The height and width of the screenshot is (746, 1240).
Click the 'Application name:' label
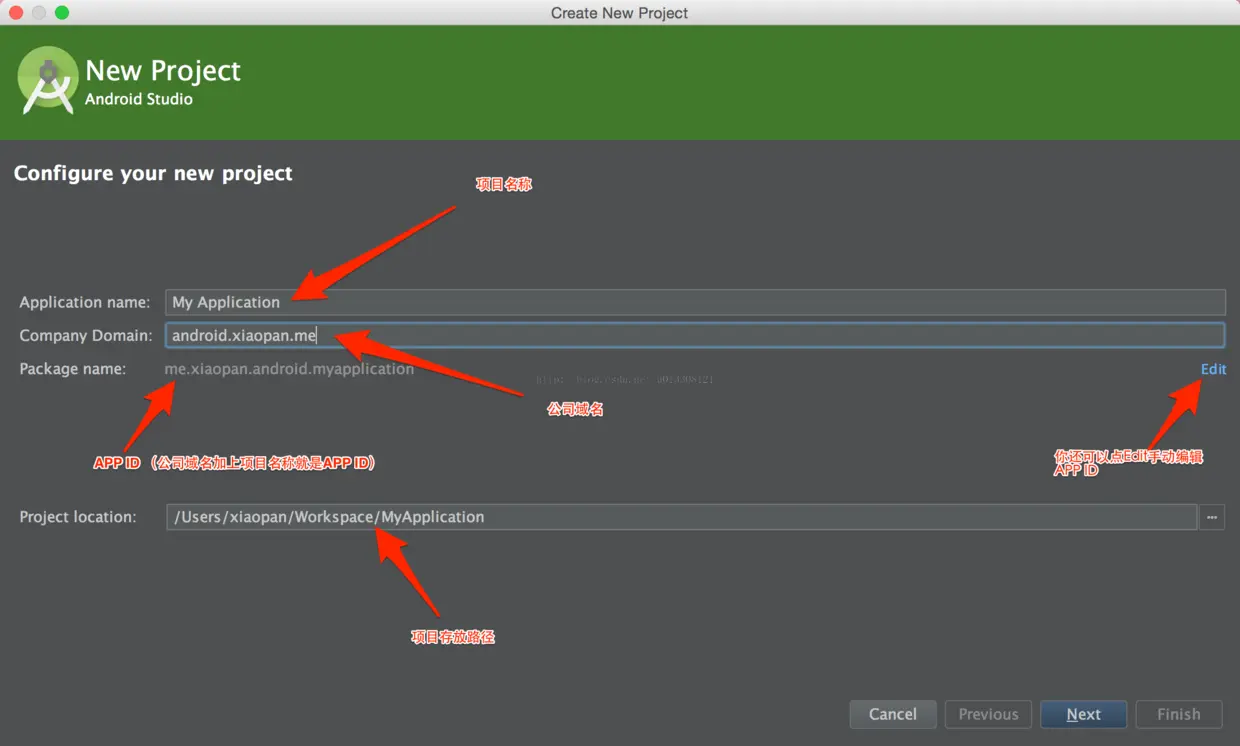click(85, 302)
